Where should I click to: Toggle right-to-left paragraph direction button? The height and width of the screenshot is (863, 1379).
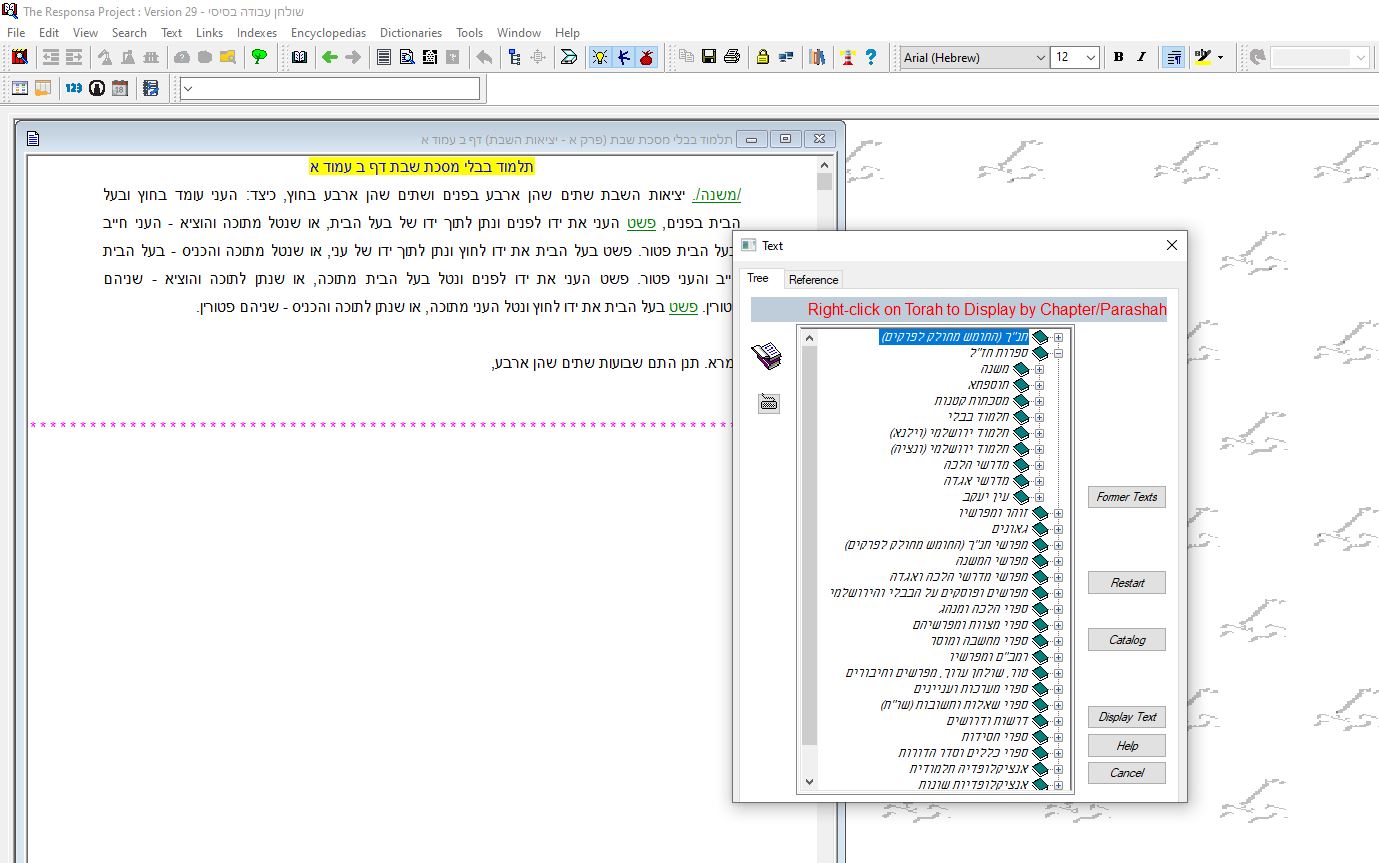point(1174,57)
